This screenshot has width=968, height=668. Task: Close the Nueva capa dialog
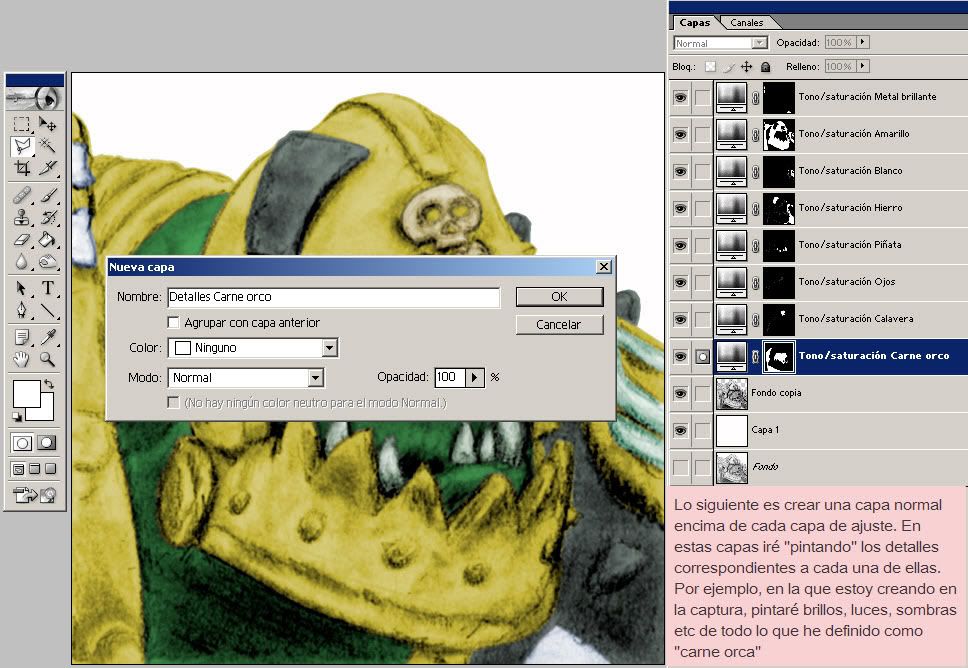tap(604, 266)
